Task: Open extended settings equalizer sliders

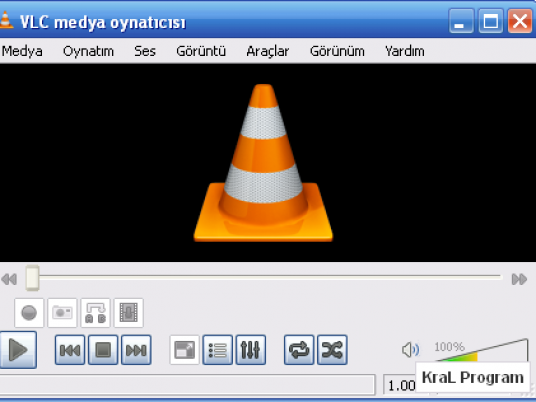Action: click(x=251, y=350)
